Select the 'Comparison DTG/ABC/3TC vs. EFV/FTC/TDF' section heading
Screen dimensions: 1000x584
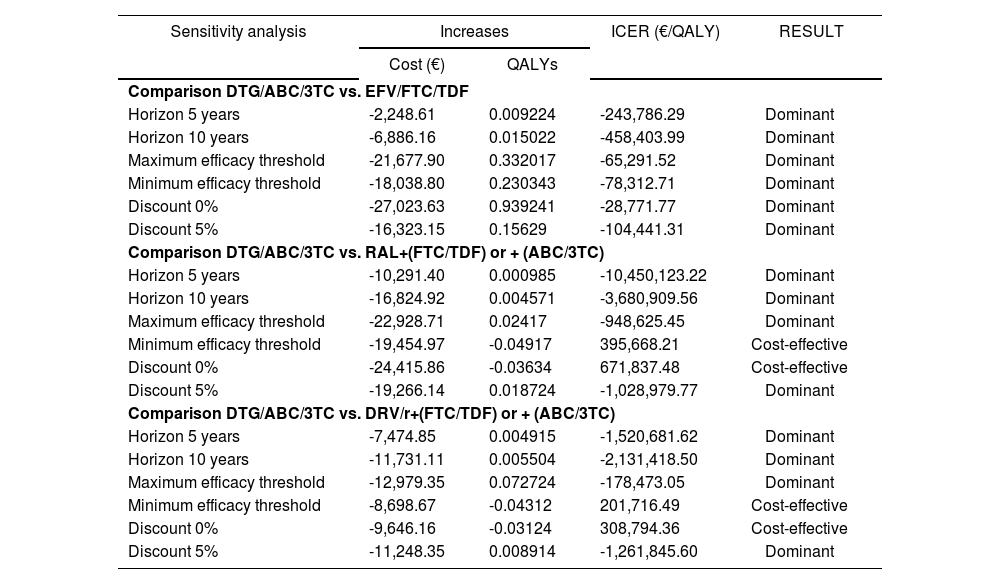click(x=298, y=92)
